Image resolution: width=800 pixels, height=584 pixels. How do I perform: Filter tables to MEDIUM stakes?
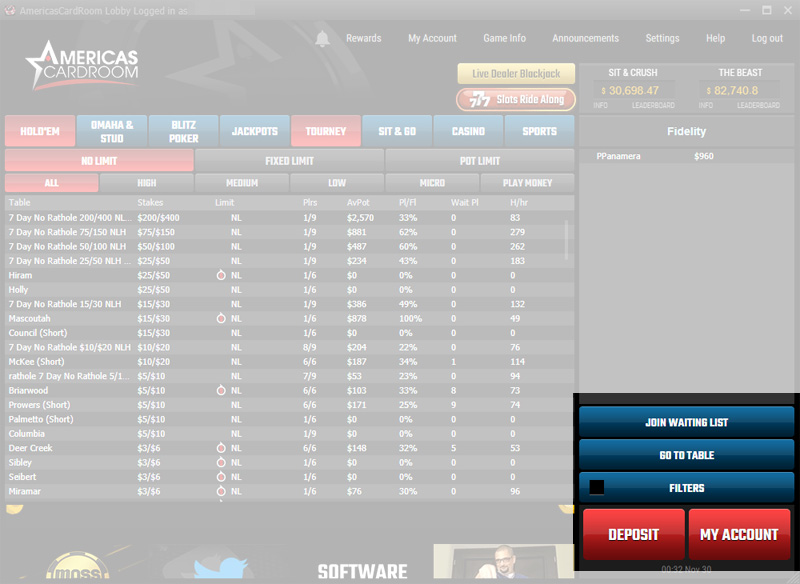pyautogui.click(x=242, y=183)
